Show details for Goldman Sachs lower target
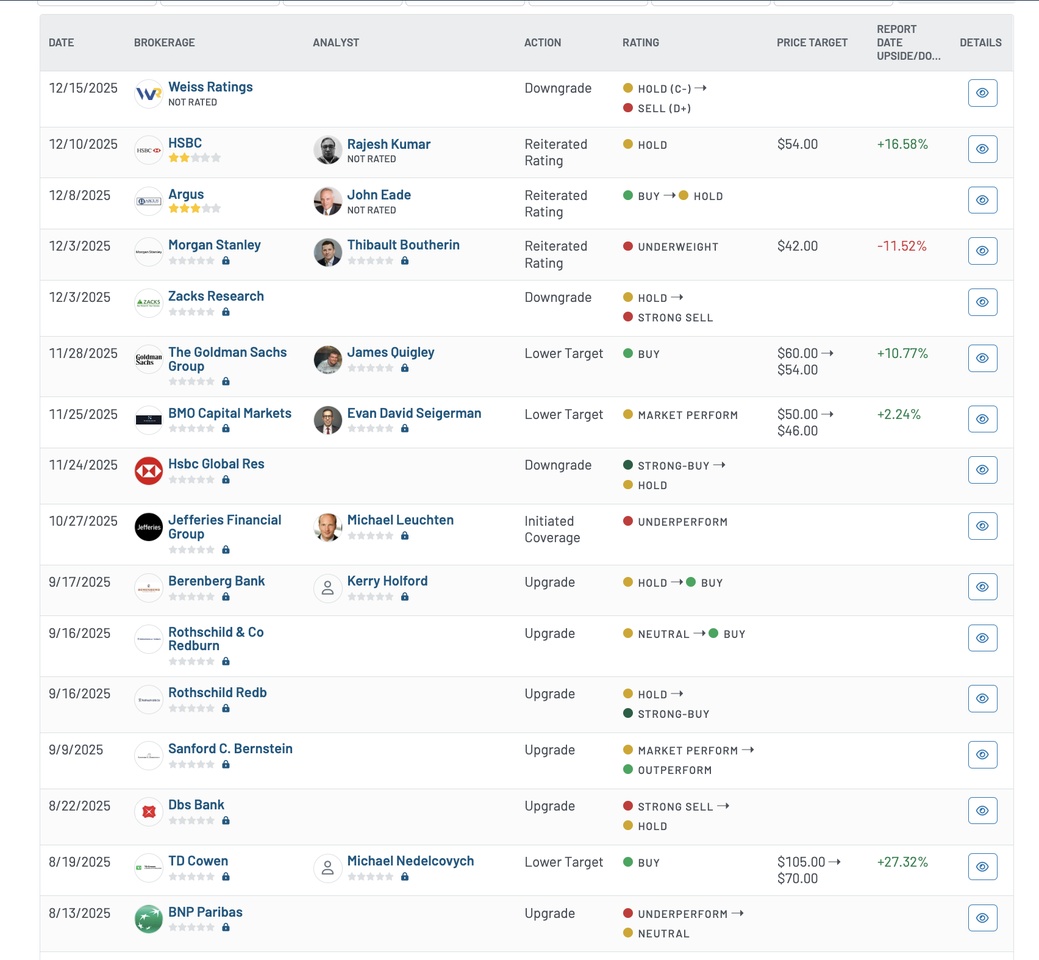The width and height of the screenshot is (1039, 960). coord(982,358)
